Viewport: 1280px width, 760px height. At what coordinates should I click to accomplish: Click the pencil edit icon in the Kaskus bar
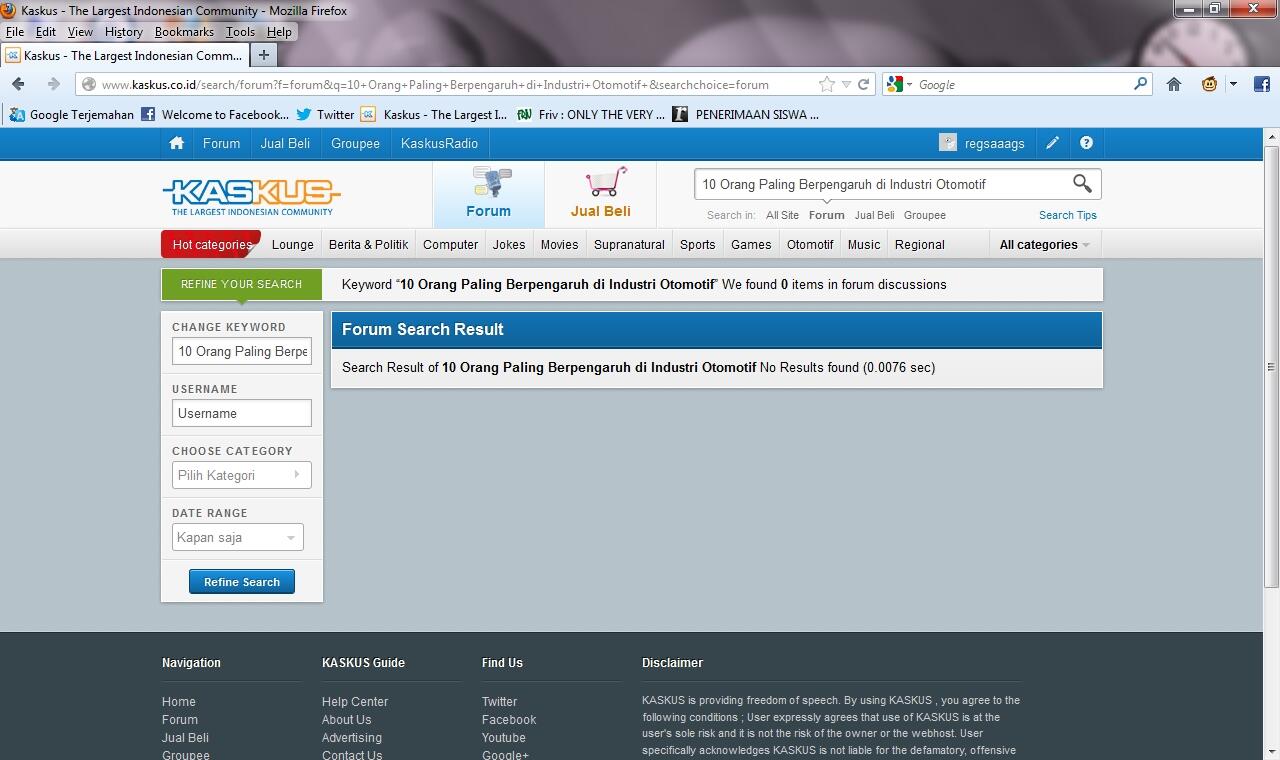[1052, 143]
